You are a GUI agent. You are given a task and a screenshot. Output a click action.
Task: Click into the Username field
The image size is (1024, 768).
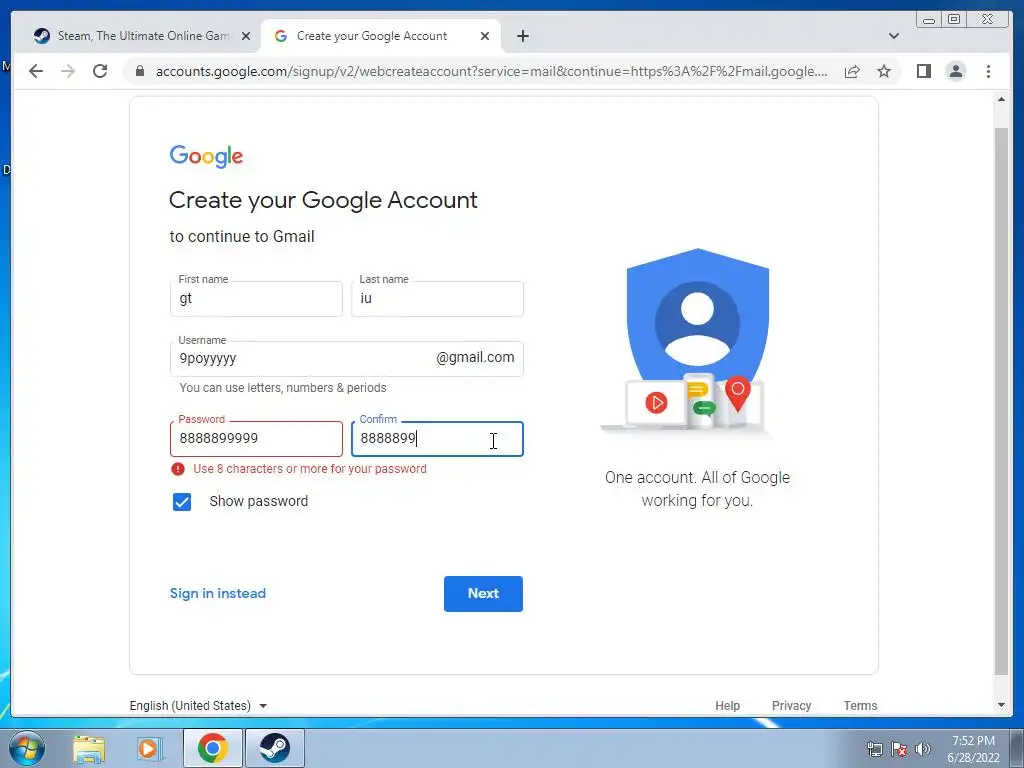(347, 359)
